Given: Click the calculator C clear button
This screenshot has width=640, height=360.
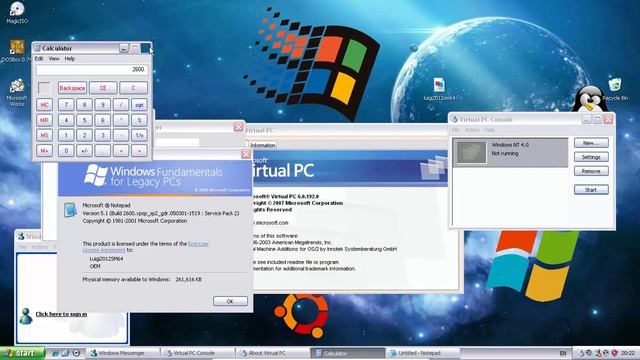Looking at the screenshot, I should point(133,88).
